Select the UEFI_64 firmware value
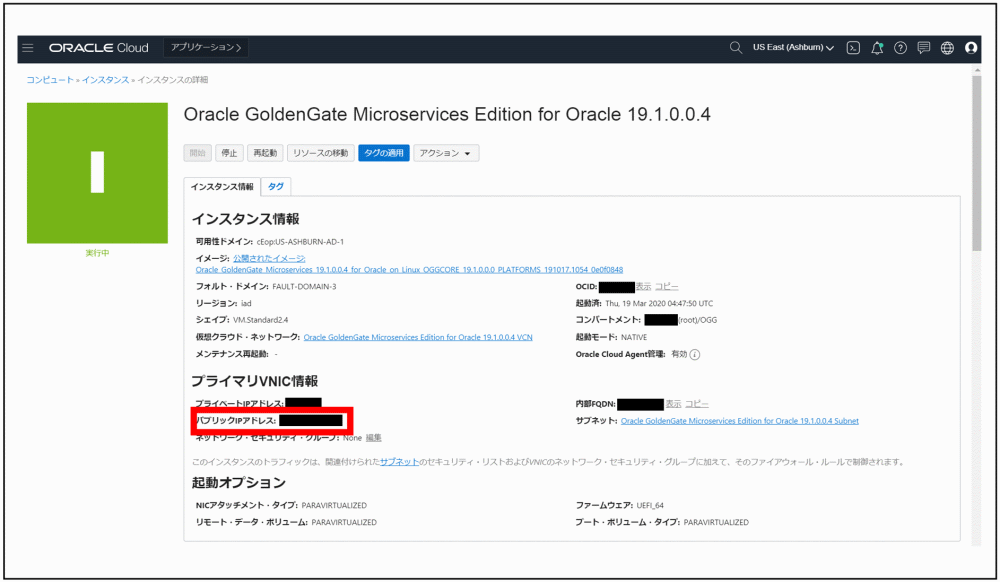Image resolution: width=1000 pixels, height=582 pixels. (x=650, y=506)
